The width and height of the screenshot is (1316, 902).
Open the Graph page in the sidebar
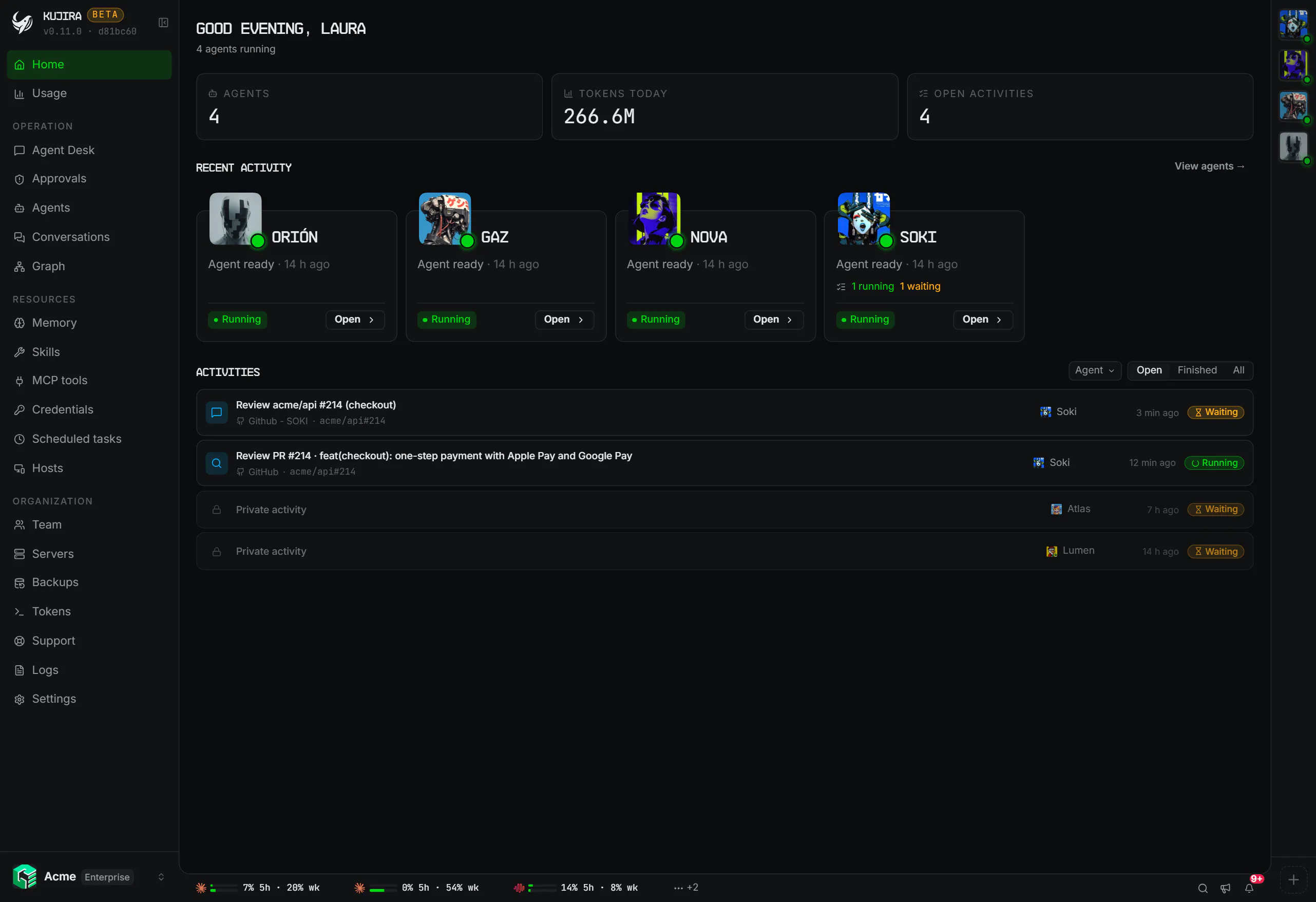tap(89, 266)
